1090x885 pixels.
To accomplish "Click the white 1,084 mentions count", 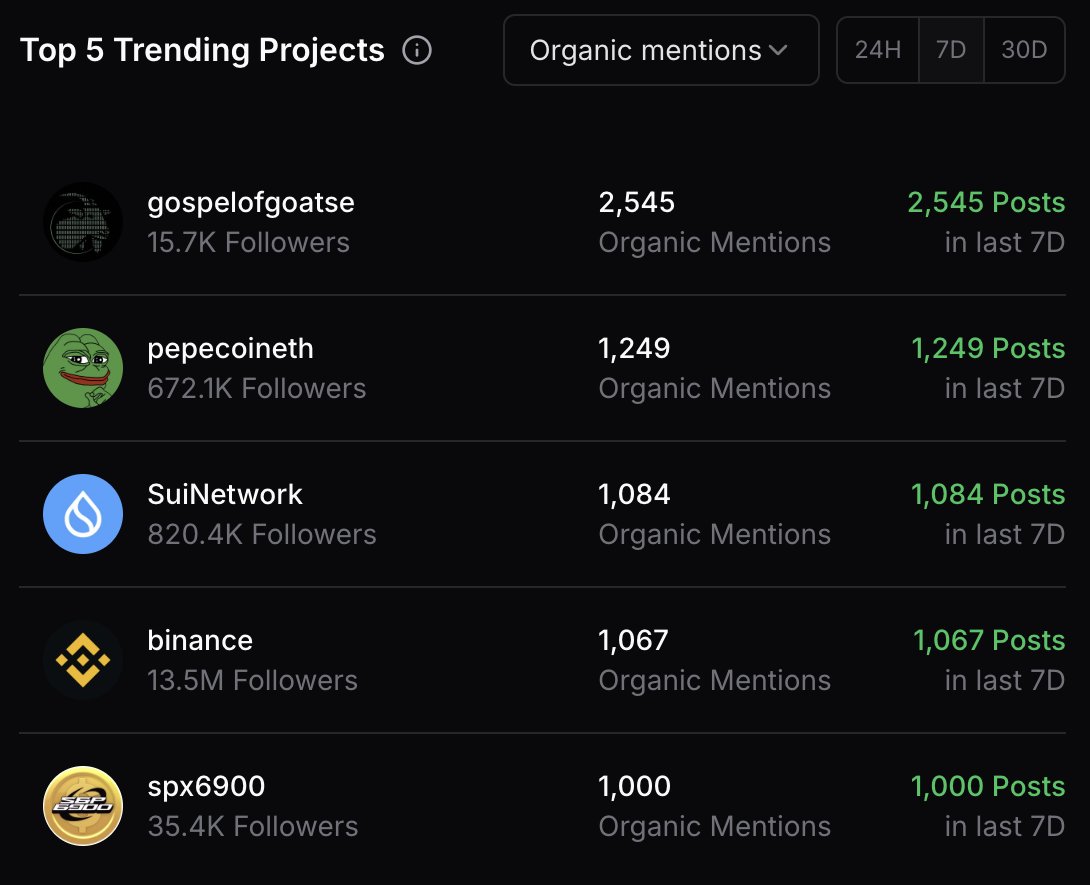I will click(x=634, y=495).
